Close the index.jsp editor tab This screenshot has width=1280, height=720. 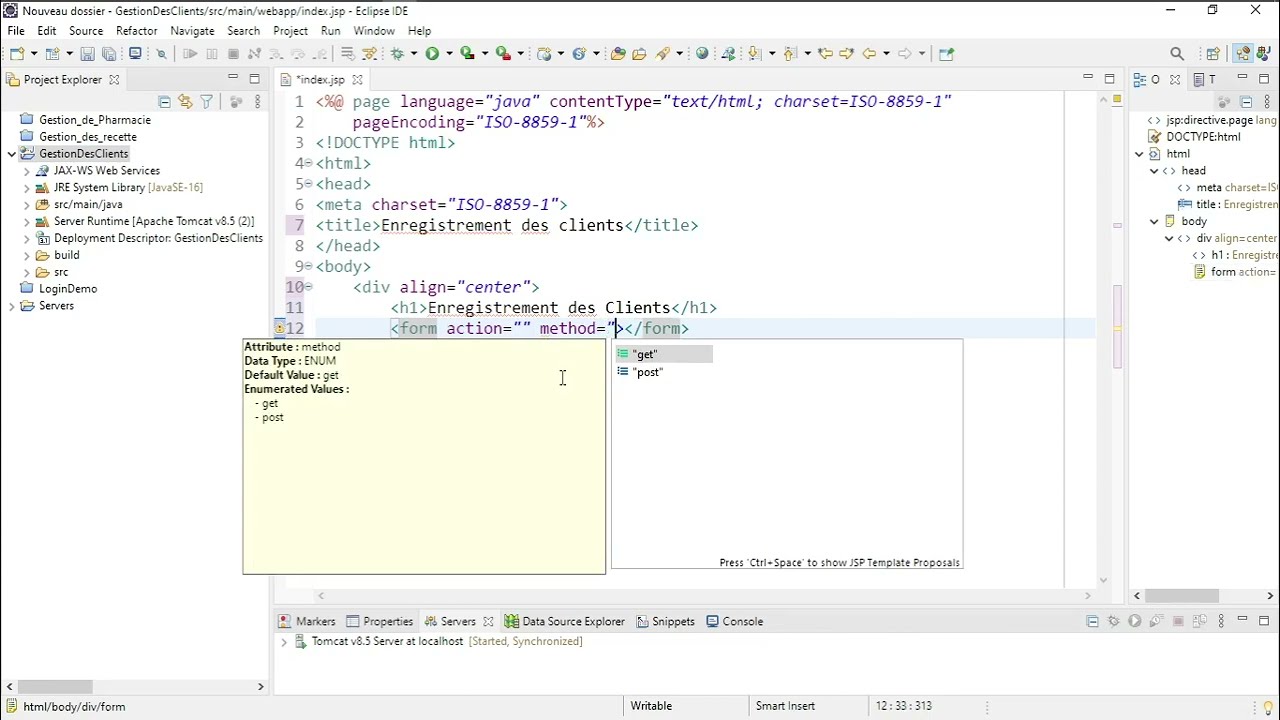(x=357, y=80)
